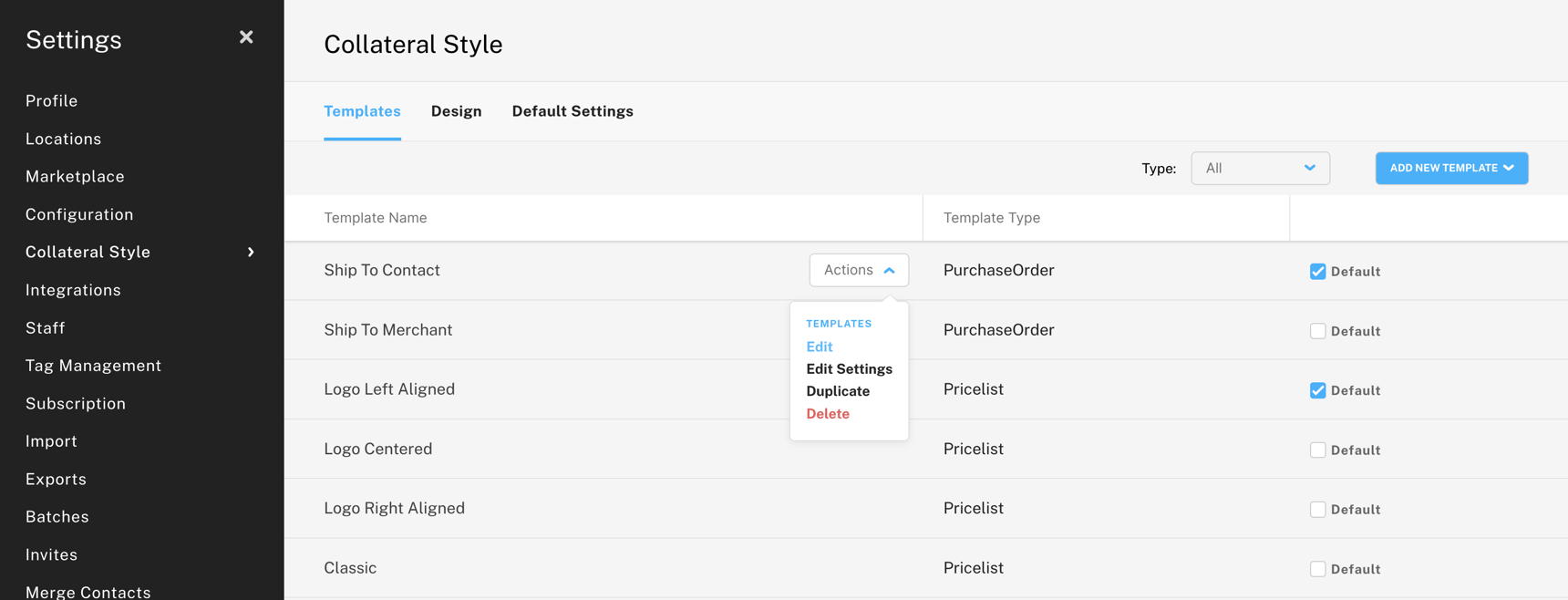Disable Default for Ship To Contact template
1568x600 pixels.
pyautogui.click(x=1317, y=271)
